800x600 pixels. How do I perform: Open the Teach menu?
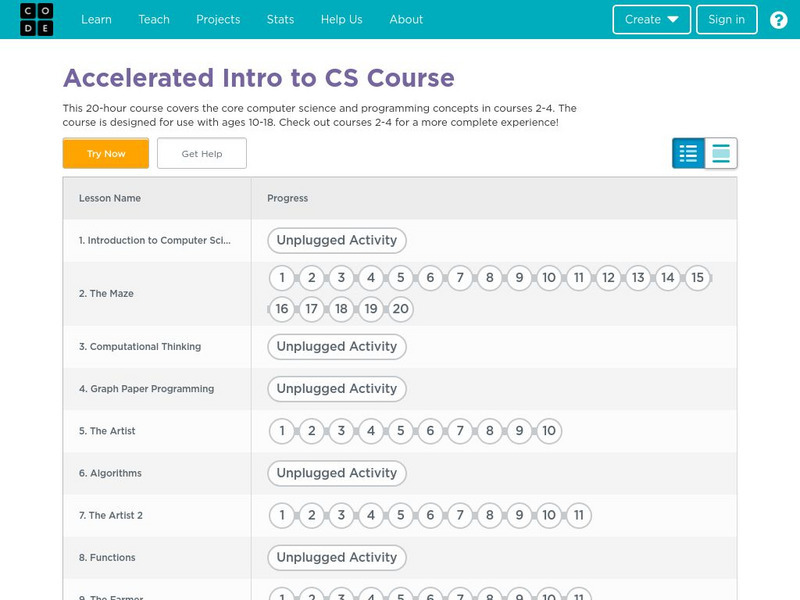point(154,20)
